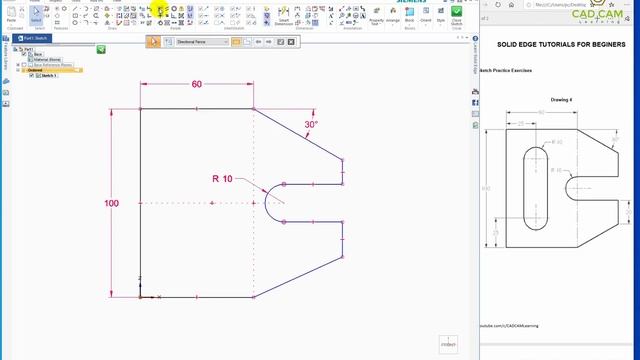This screenshot has height=360, width=640.
Task: Select the 60 dimension value
Action: tap(197, 84)
